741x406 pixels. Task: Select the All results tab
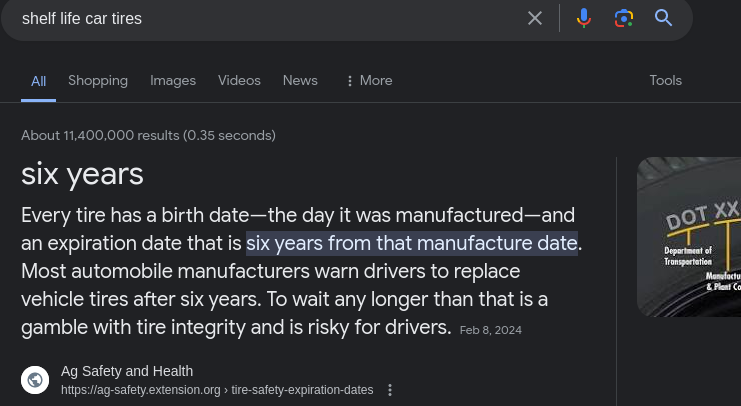coord(38,81)
